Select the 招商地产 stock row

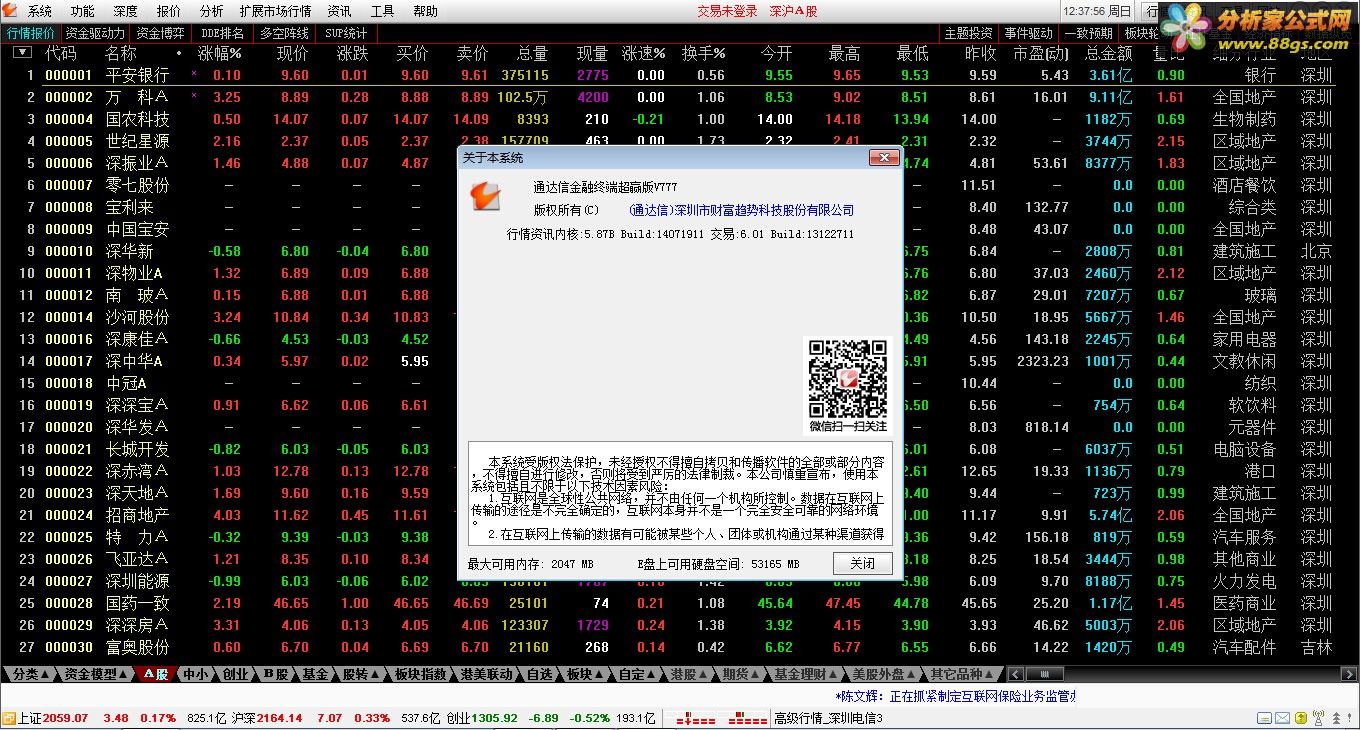click(680, 515)
